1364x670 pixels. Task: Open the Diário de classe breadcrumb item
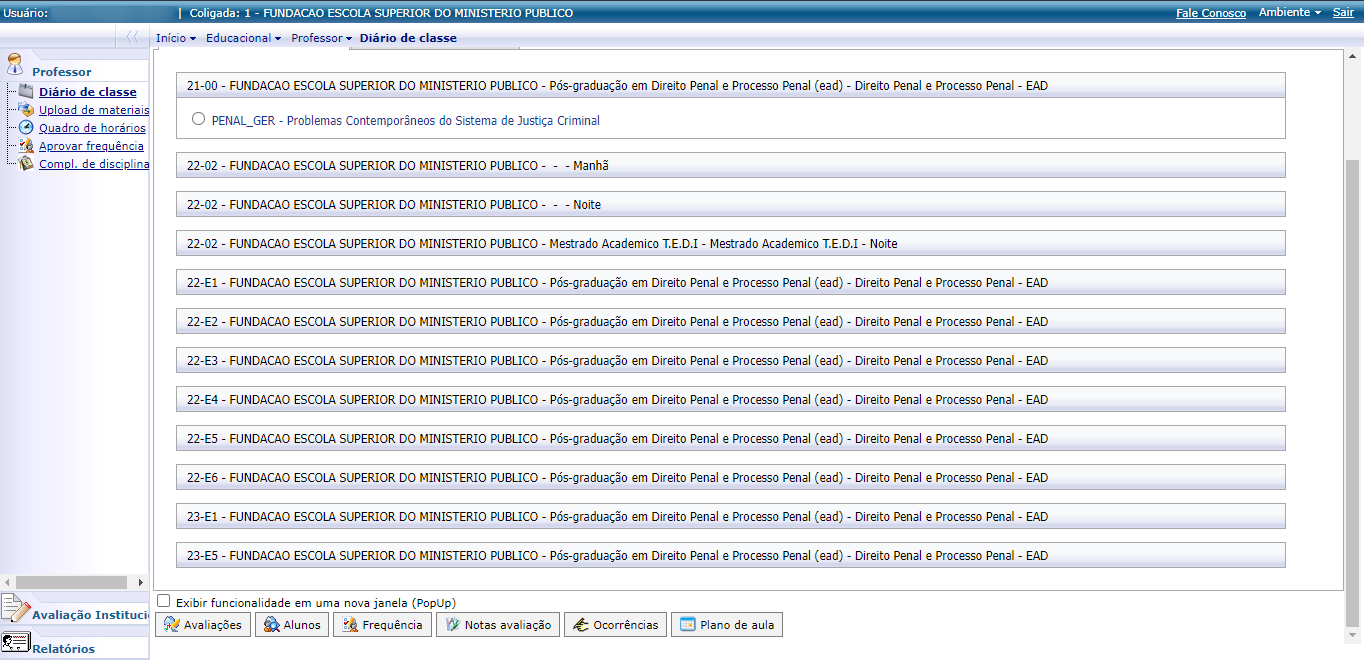[x=408, y=38]
